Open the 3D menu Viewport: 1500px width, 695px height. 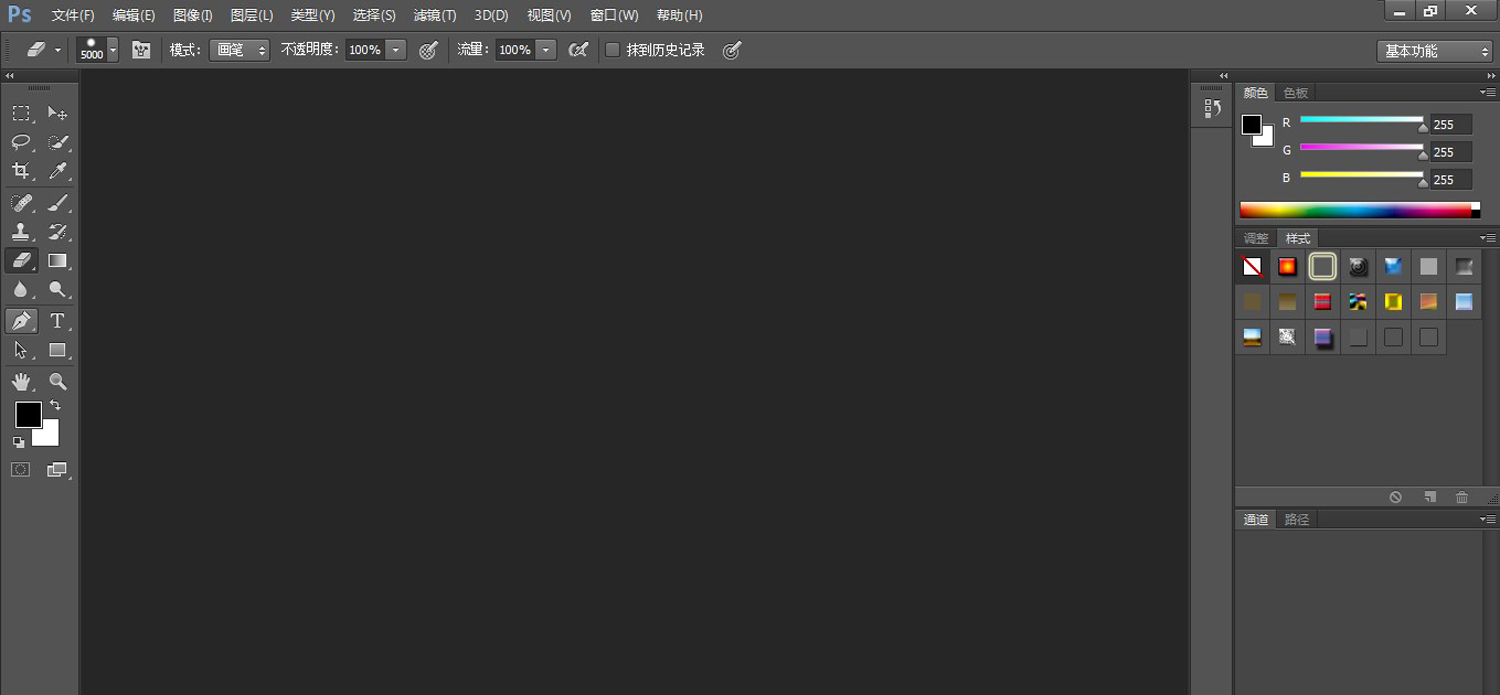pyautogui.click(x=491, y=16)
